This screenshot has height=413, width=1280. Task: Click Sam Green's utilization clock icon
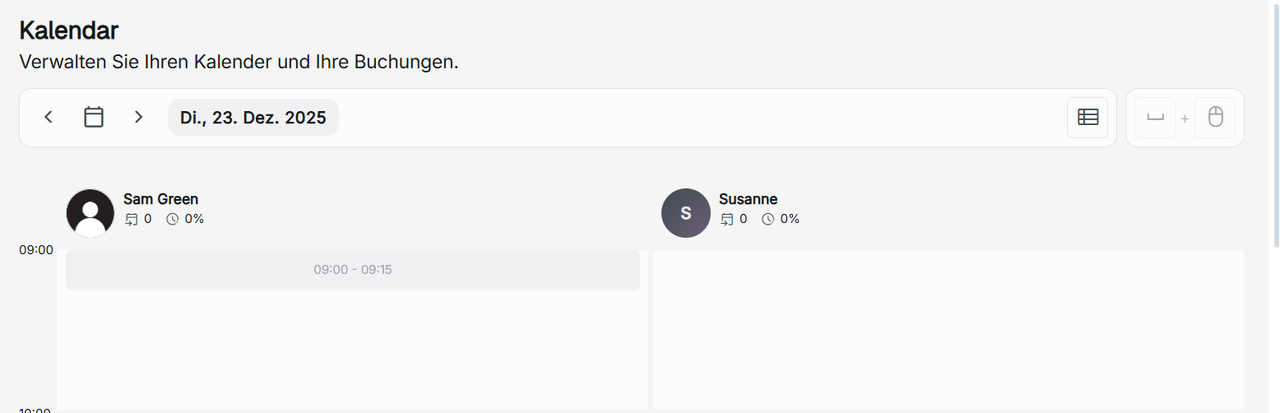point(172,219)
